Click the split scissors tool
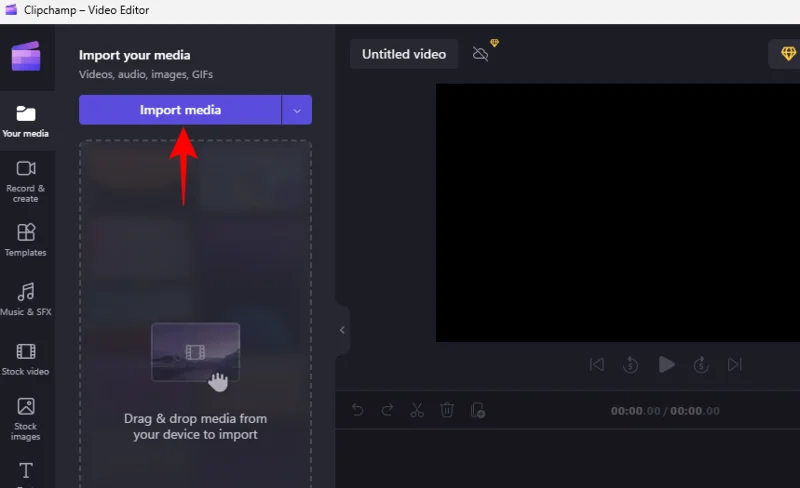800x488 pixels. [x=417, y=410]
